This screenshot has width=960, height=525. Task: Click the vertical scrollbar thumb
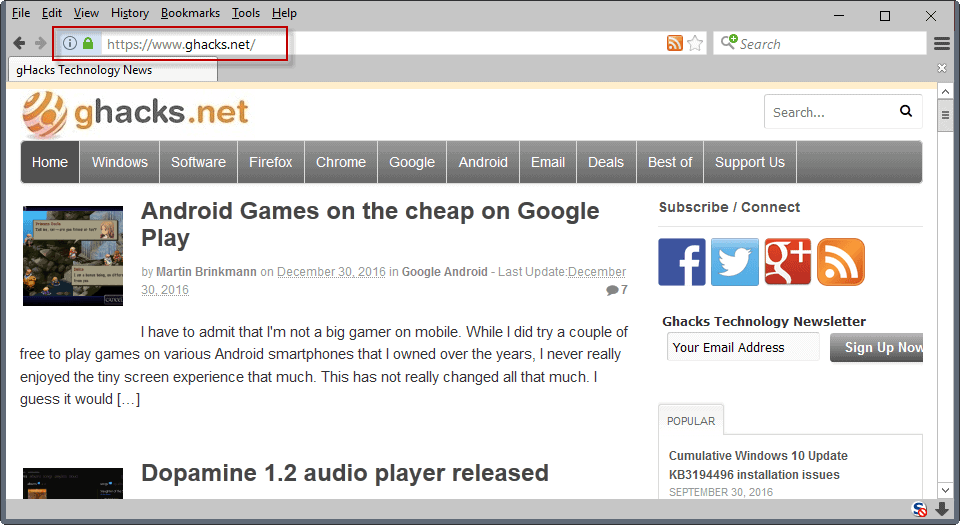tap(945, 115)
